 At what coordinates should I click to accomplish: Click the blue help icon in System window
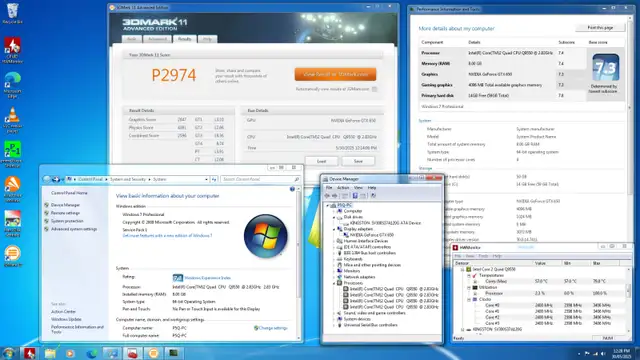click(x=292, y=189)
